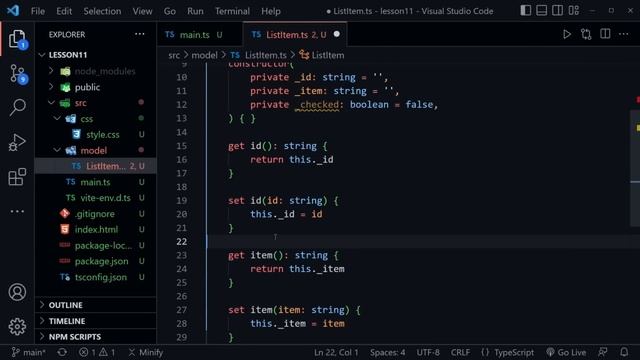Switch to the main.ts editor tab
640x360 pixels.
click(x=200, y=35)
